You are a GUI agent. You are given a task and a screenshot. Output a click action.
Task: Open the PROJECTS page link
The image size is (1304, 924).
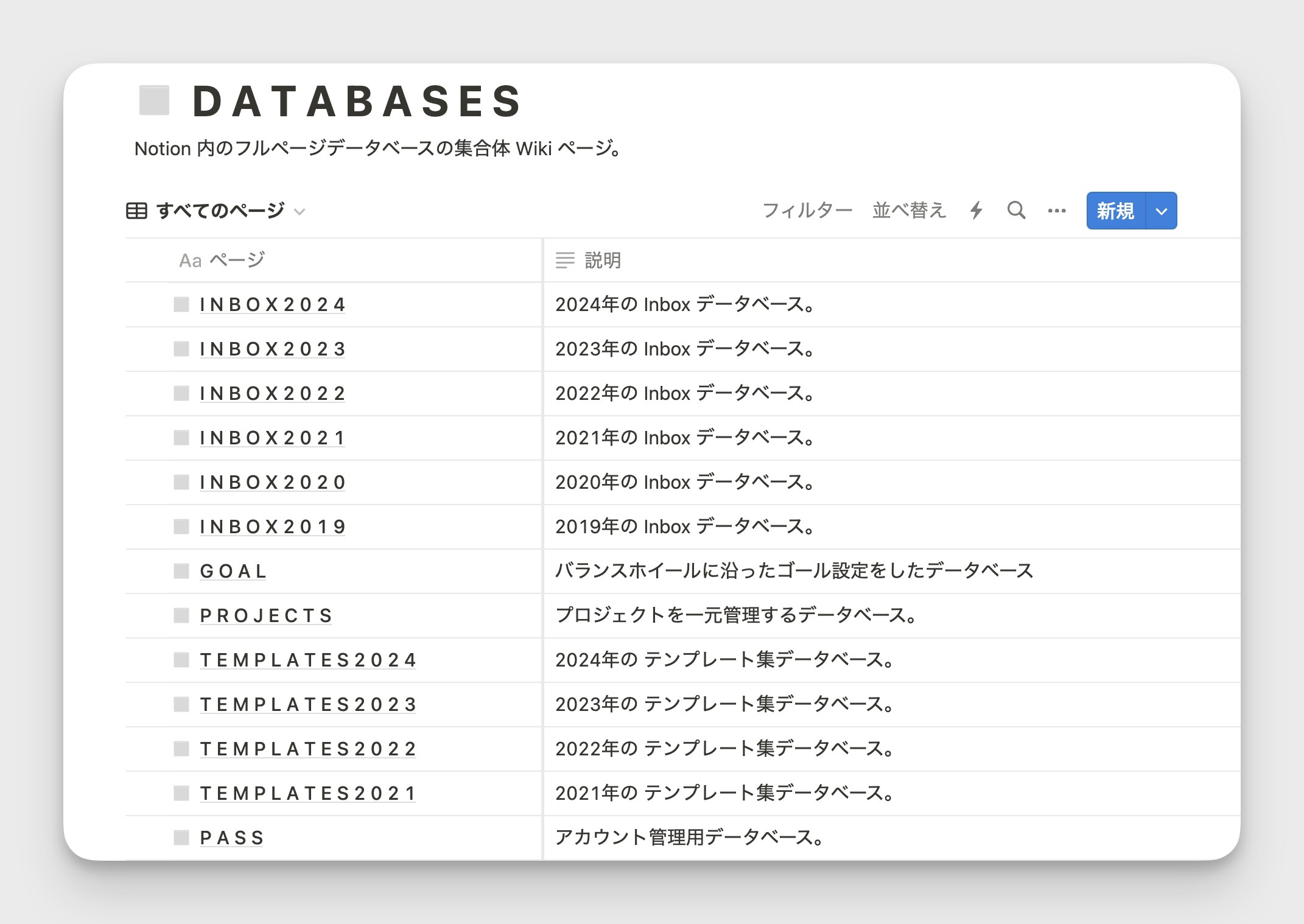(x=266, y=615)
